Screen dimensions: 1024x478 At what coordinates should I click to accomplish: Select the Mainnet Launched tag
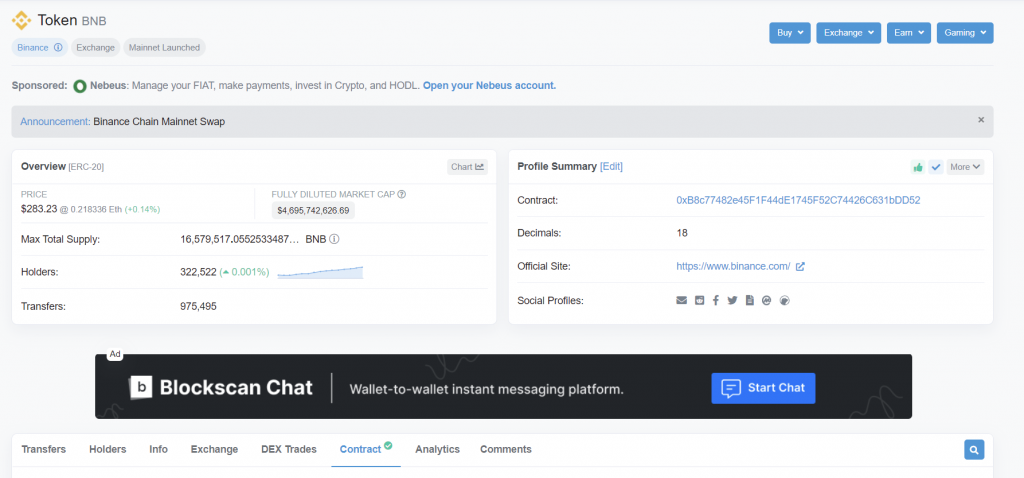coord(165,48)
